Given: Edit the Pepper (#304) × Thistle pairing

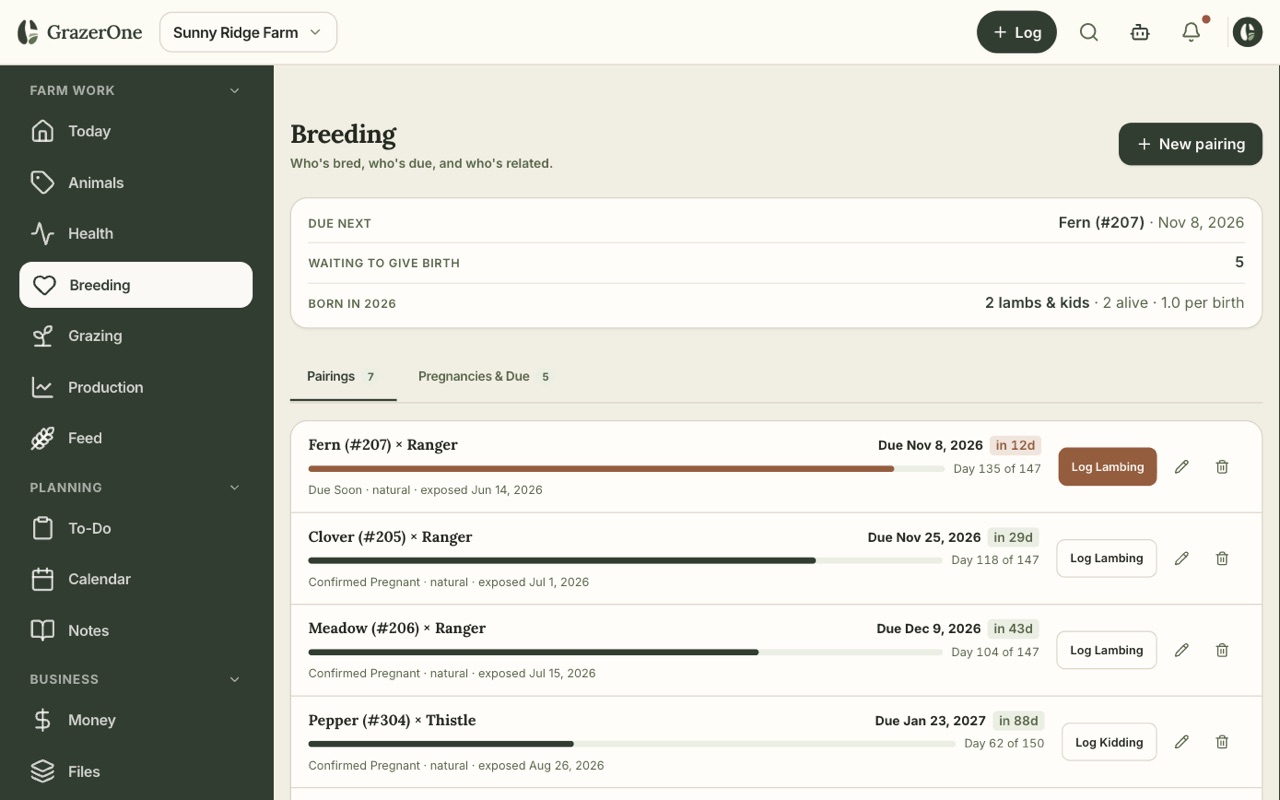Looking at the screenshot, I should 1182,742.
